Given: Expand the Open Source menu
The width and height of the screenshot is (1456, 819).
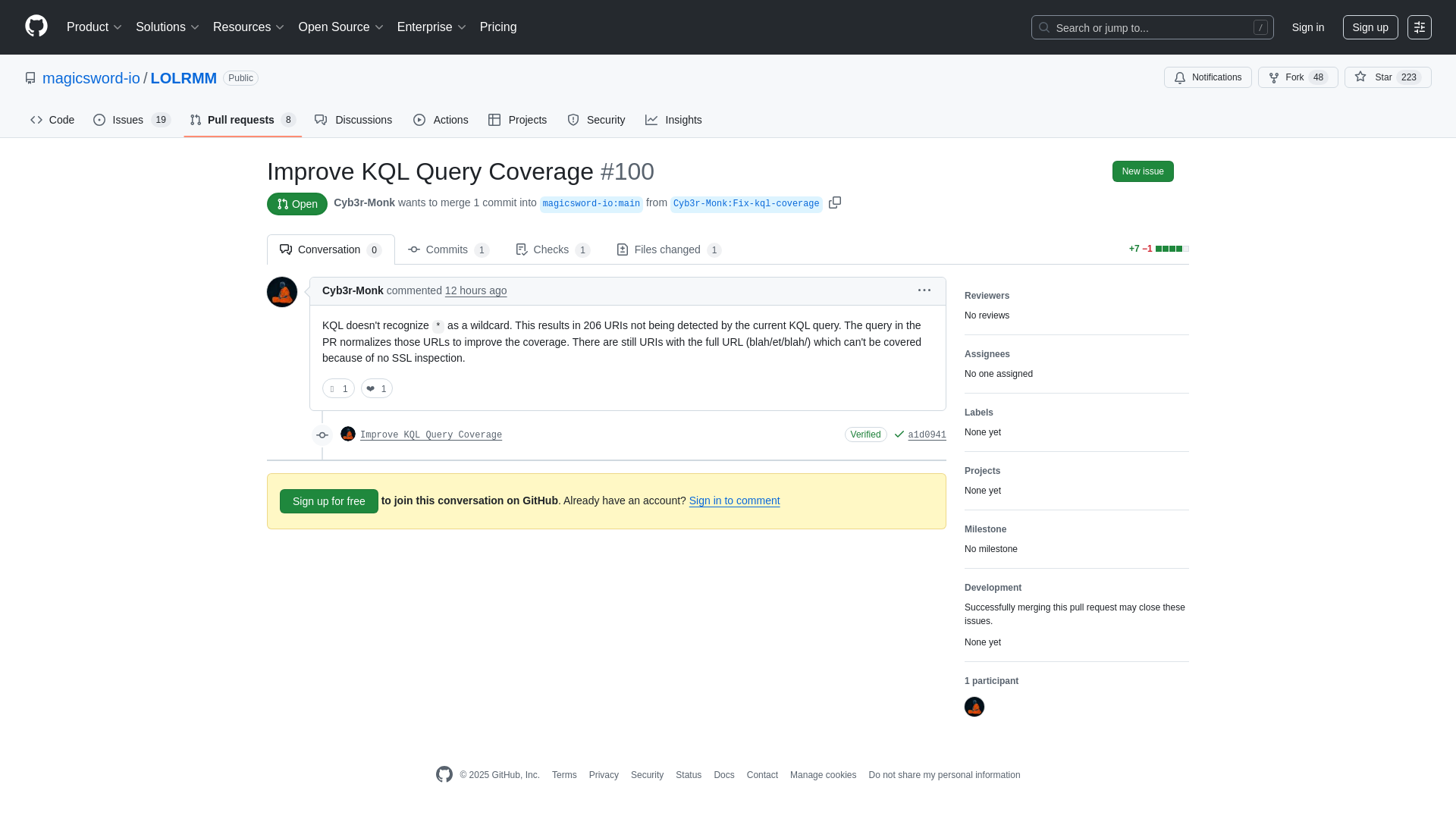Looking at the screenshot, I should pyautogui.click(x=341, y=27).
